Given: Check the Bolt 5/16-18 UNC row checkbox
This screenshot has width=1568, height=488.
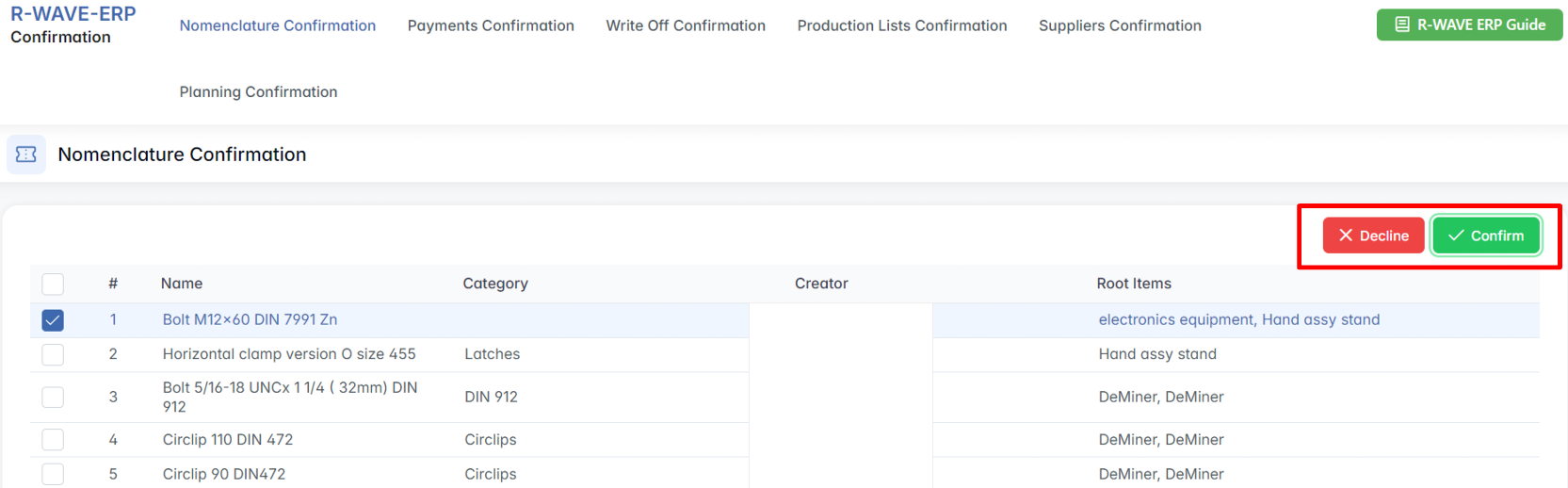Looking at the screenshot, I should (x=53, y=397).
